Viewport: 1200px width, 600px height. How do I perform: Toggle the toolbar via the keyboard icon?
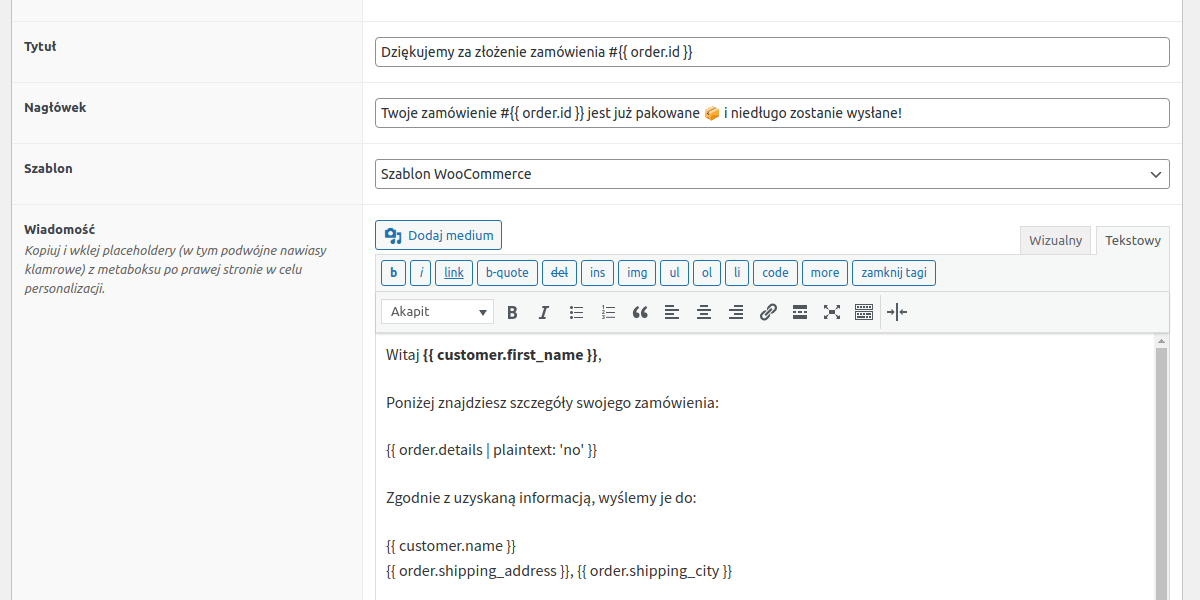tap(864, 312)
